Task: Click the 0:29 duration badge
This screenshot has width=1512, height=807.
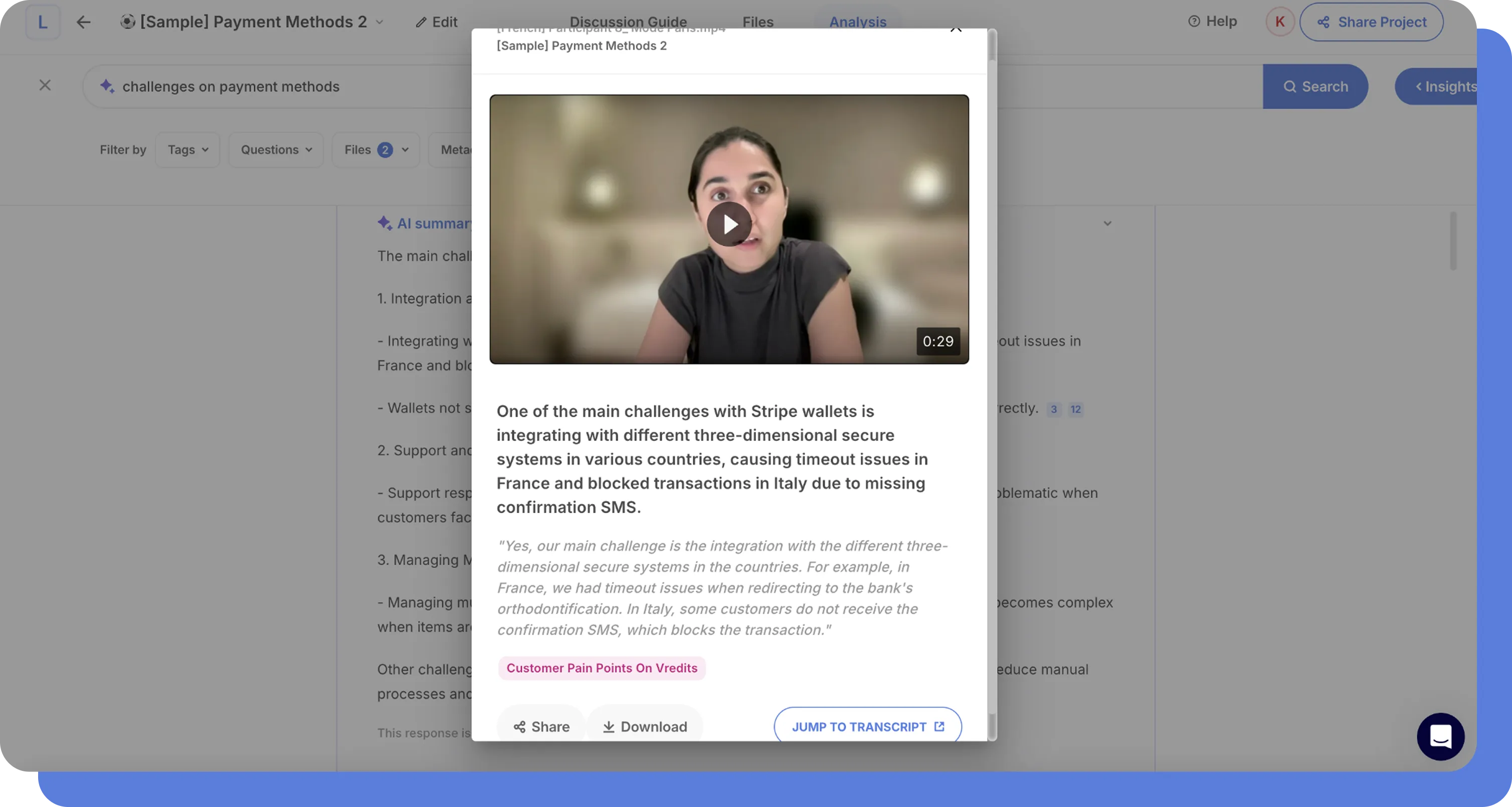Action: tap(938, 341)
